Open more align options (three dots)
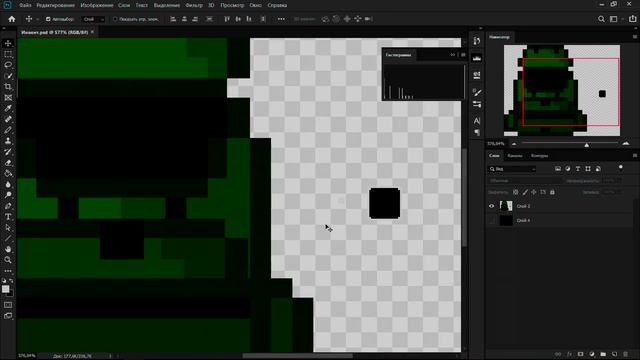 (281, 19)
